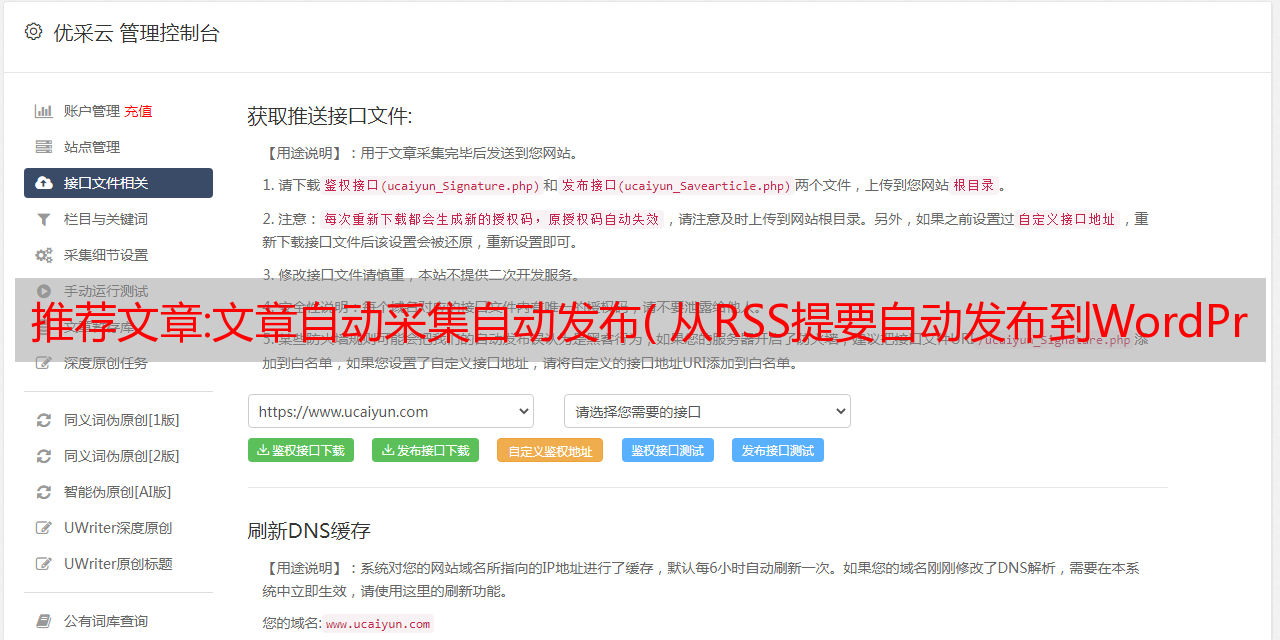Click the gears icon for 采集细节设置
1280x640 pixels.
tap(44, 255)
